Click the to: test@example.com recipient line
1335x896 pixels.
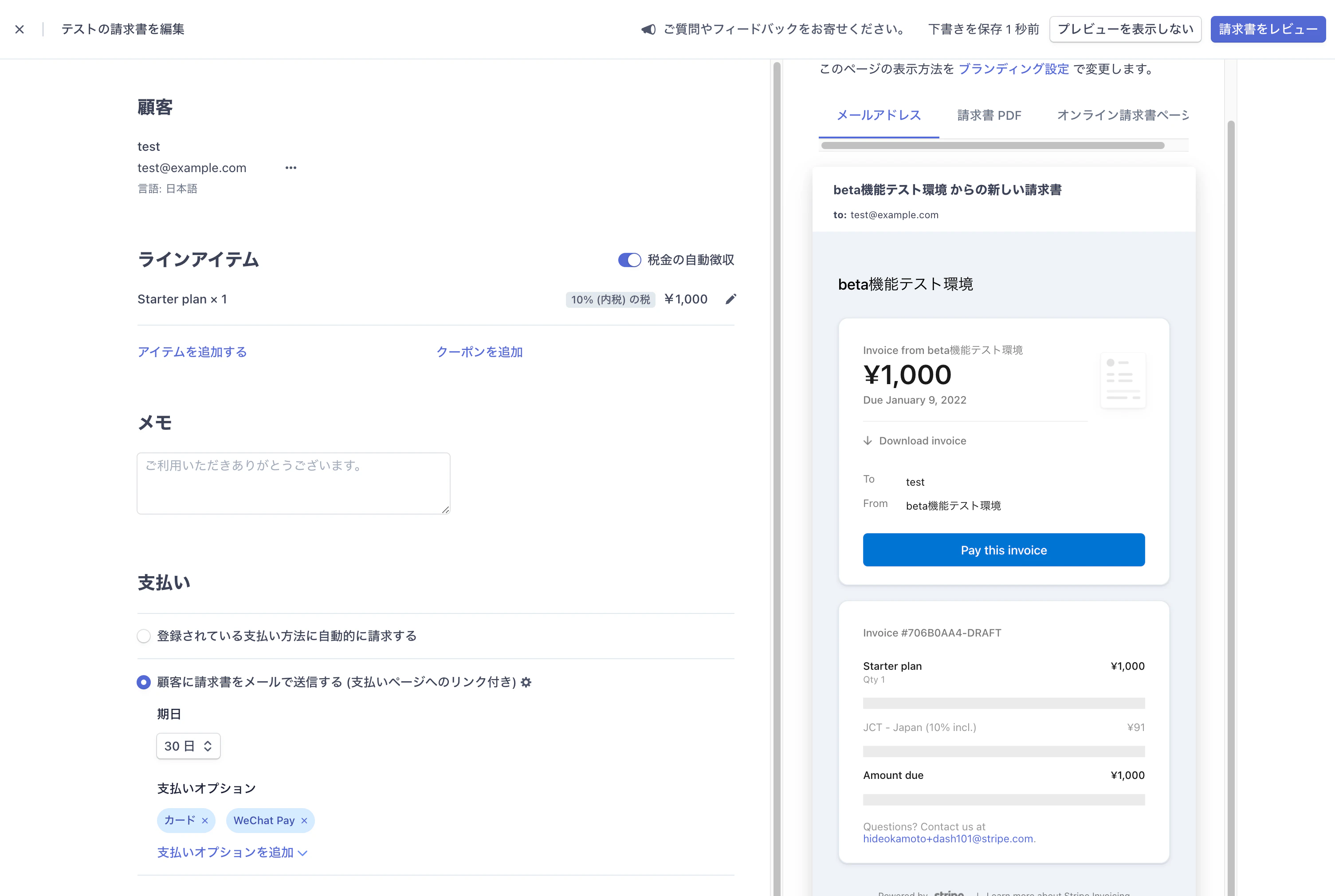coord(885,215)
